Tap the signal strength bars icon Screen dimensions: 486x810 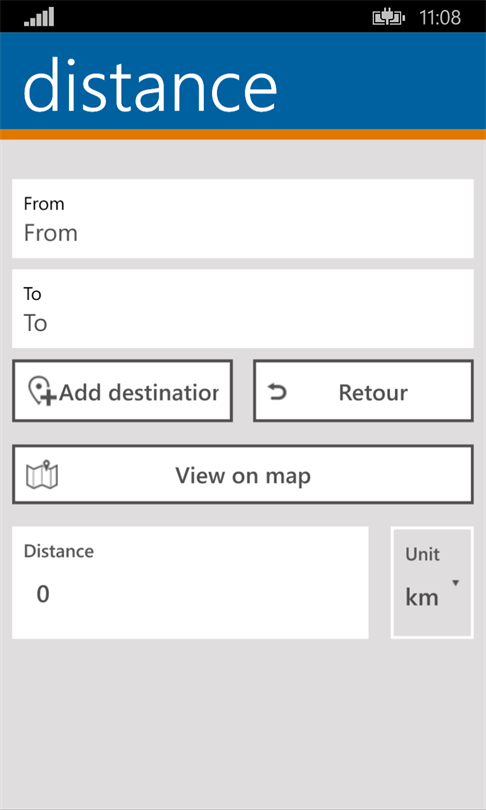(x=39, y=17)
